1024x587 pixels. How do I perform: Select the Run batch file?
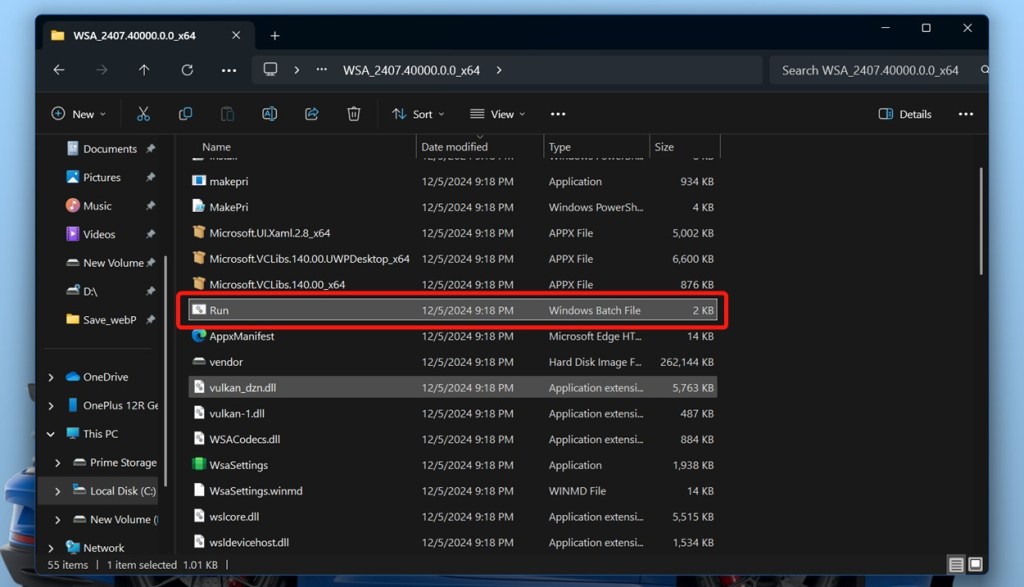[453, 310]
